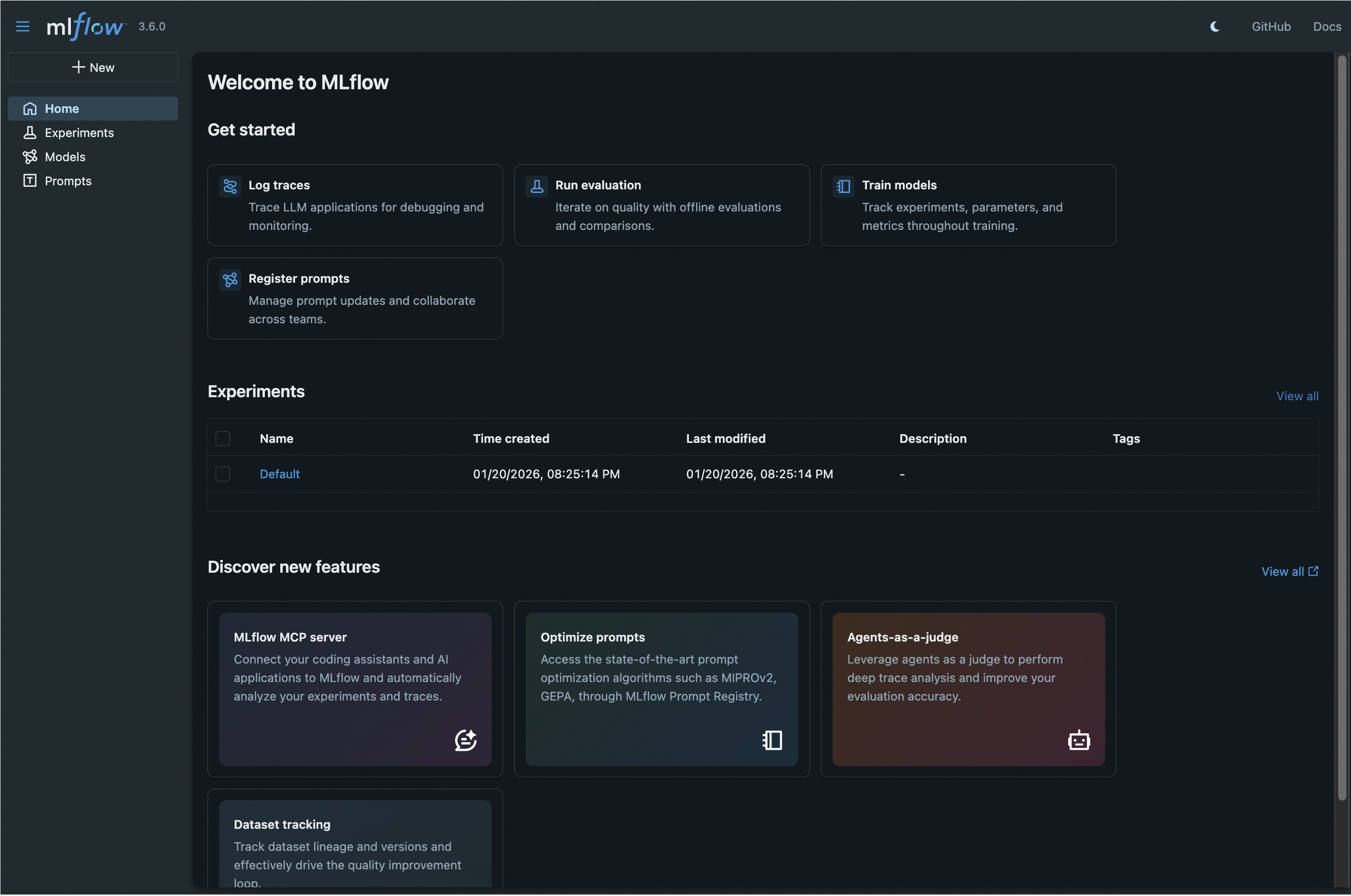Toggle the dark mode moon icon

click(x=1214, y=26)
